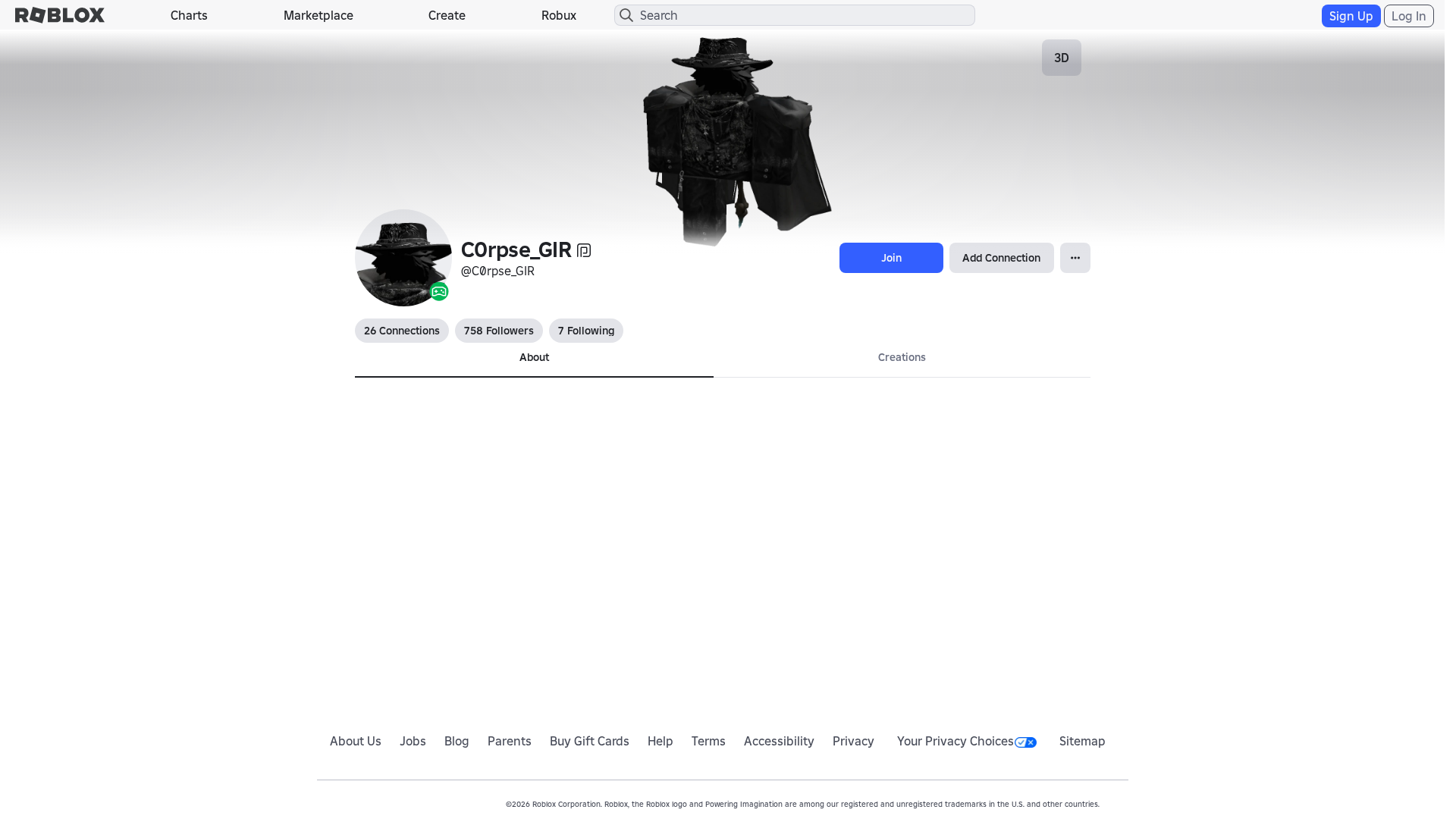Click the @C0rpse_GIR username text
Viewport: 1456px width, 819px height.
click(497, 271)
